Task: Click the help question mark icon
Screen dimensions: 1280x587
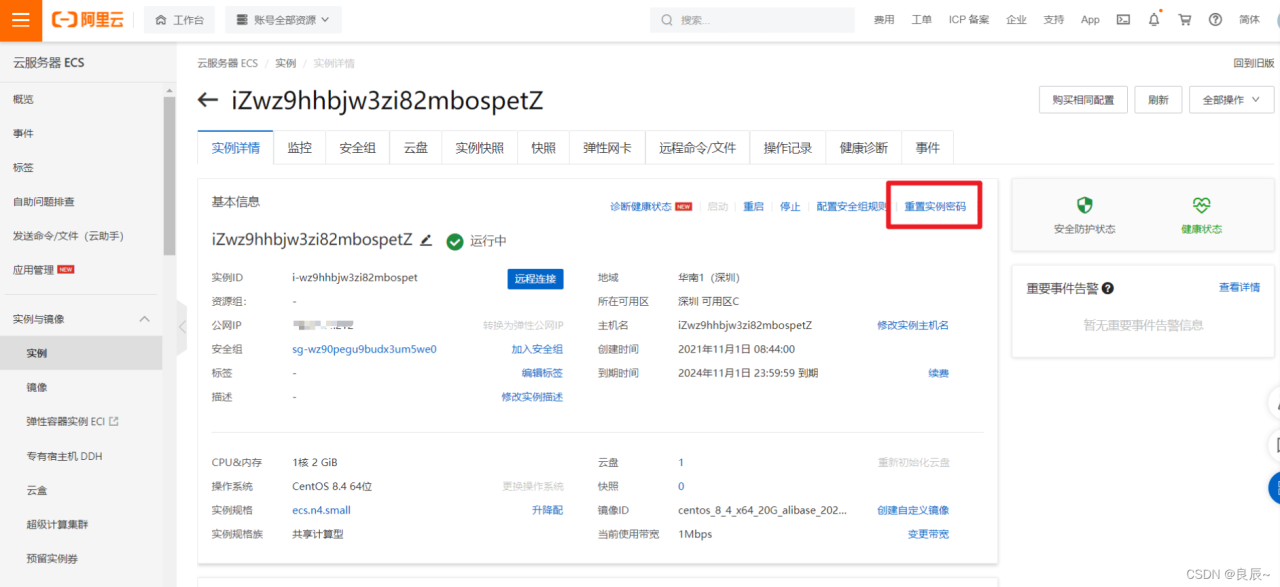Action: click(1215, 20)
